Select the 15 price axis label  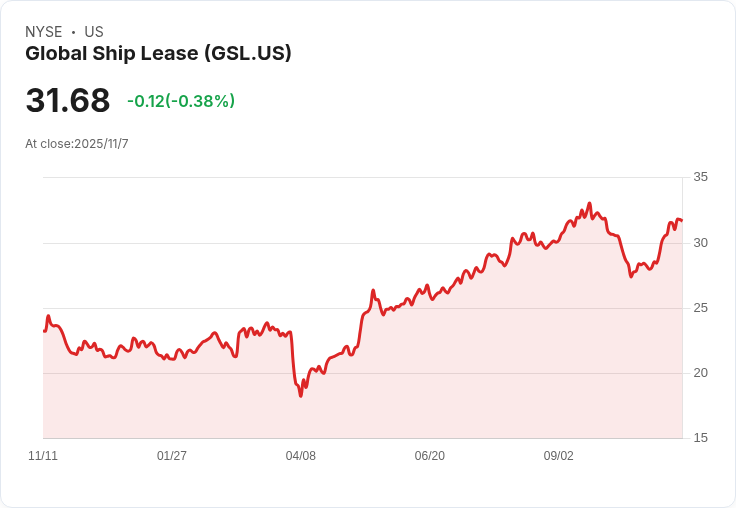pyautogui.click(x=701, y=438)
